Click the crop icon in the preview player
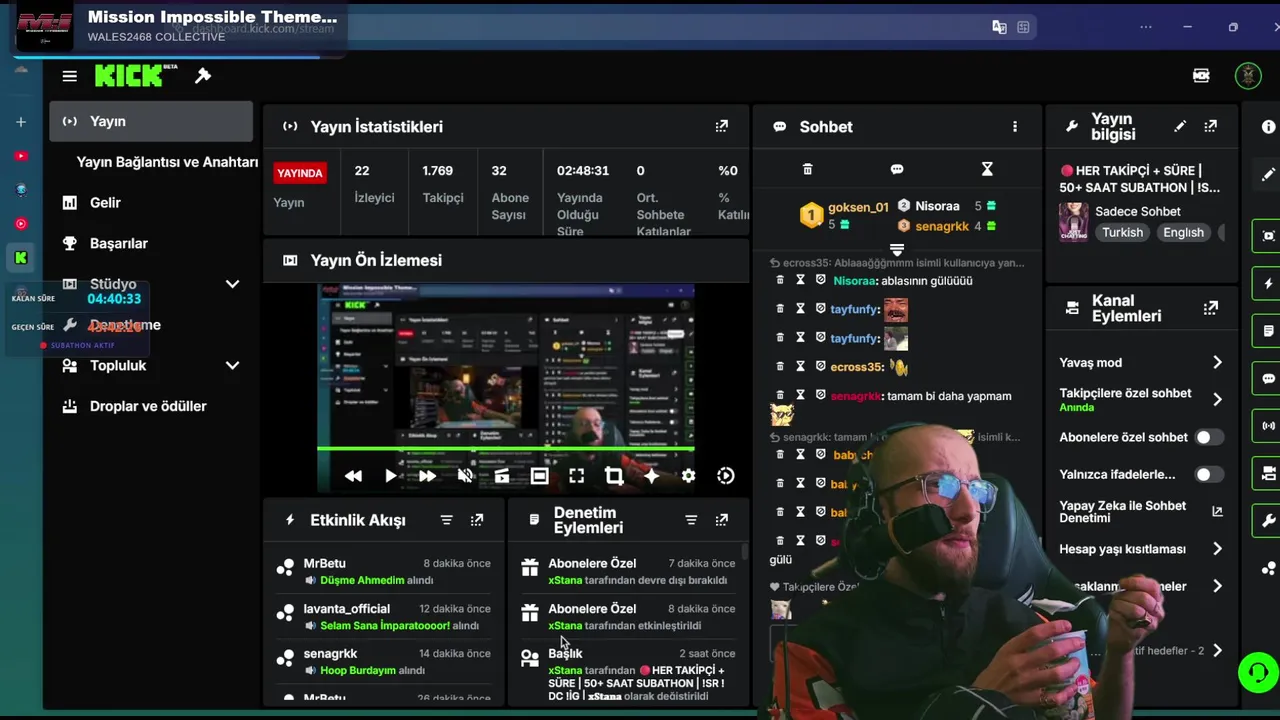The width and height of the screenshot is (1280, 720). (614, 476)
